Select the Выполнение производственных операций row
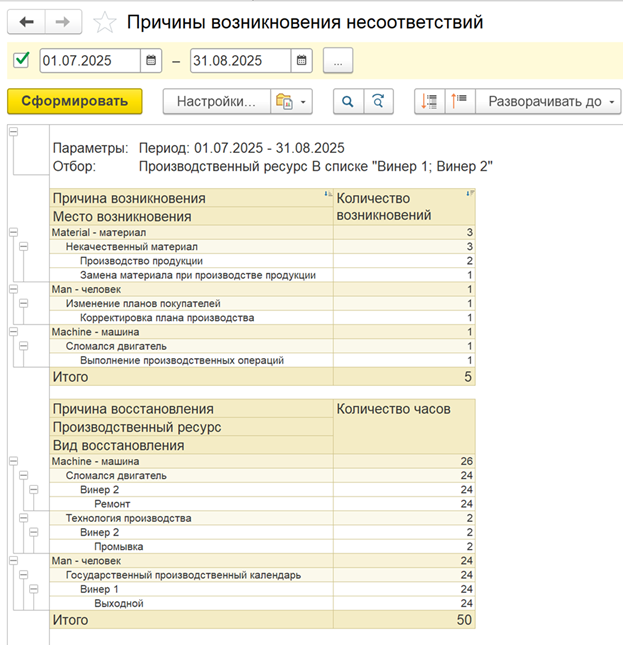The height and width of the screenshot is (645, 623). click(262, 360)
